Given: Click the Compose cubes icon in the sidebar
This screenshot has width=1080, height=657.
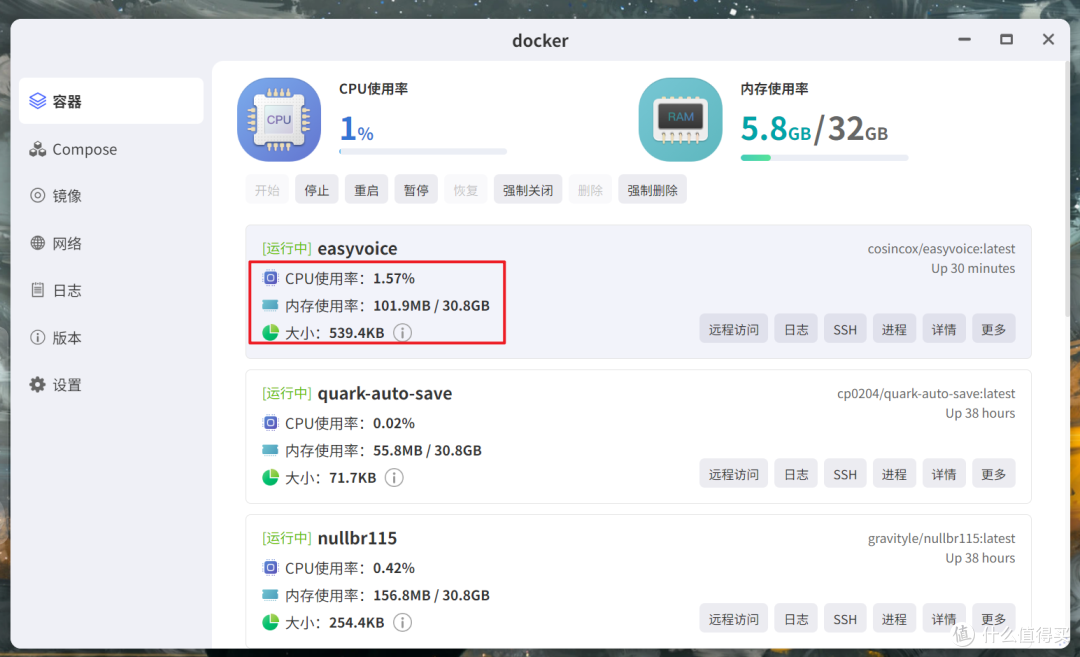Looking at the screenshot, I should pyautogui.click(x=37, y=149).
